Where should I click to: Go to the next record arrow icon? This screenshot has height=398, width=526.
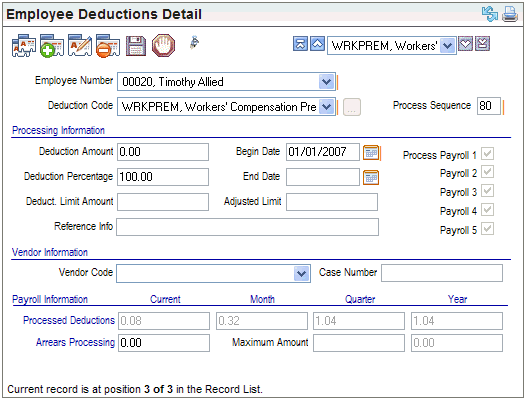pyautogui.click(x=465, y=44)
